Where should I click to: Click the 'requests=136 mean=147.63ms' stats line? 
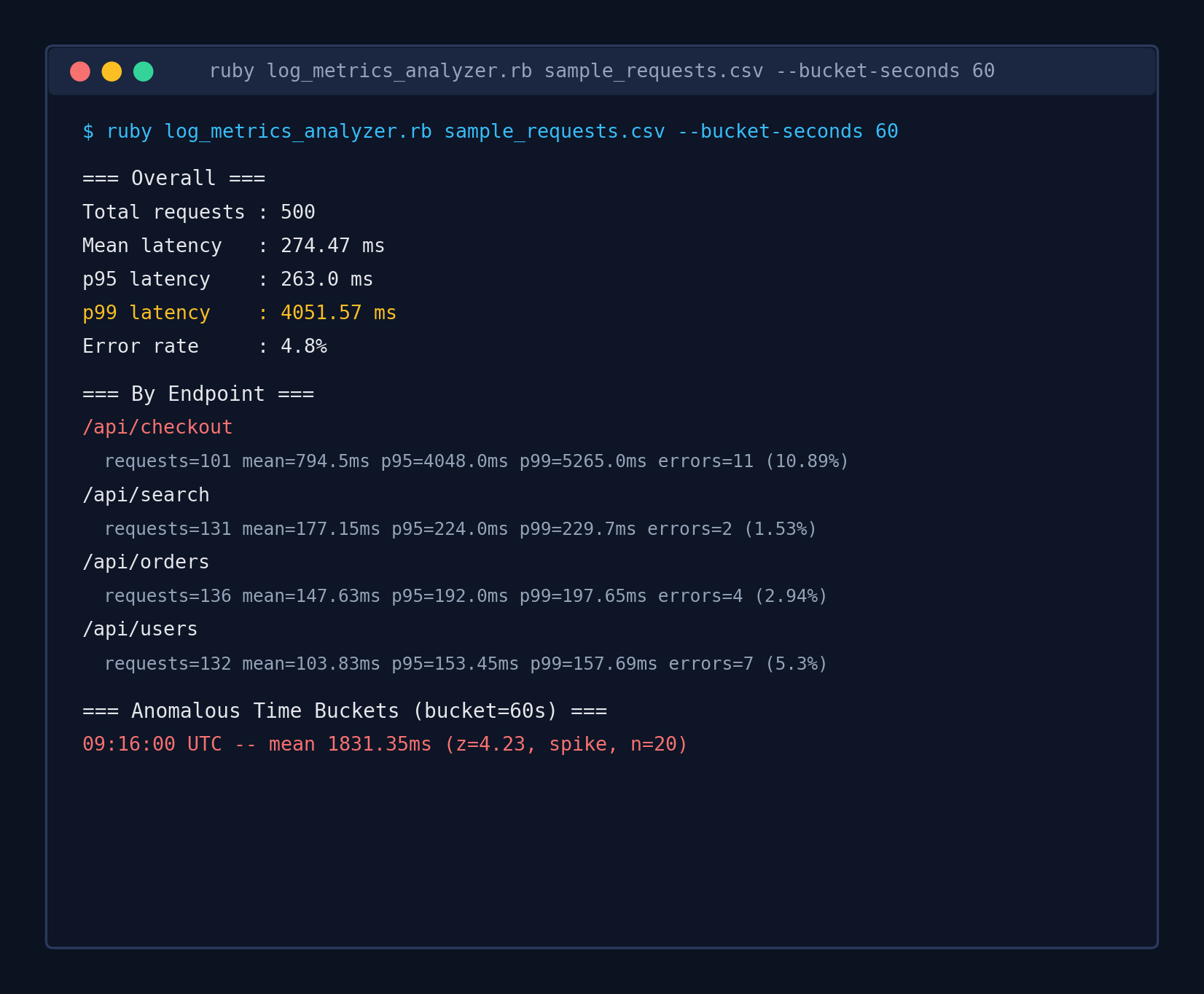[466, 596]
